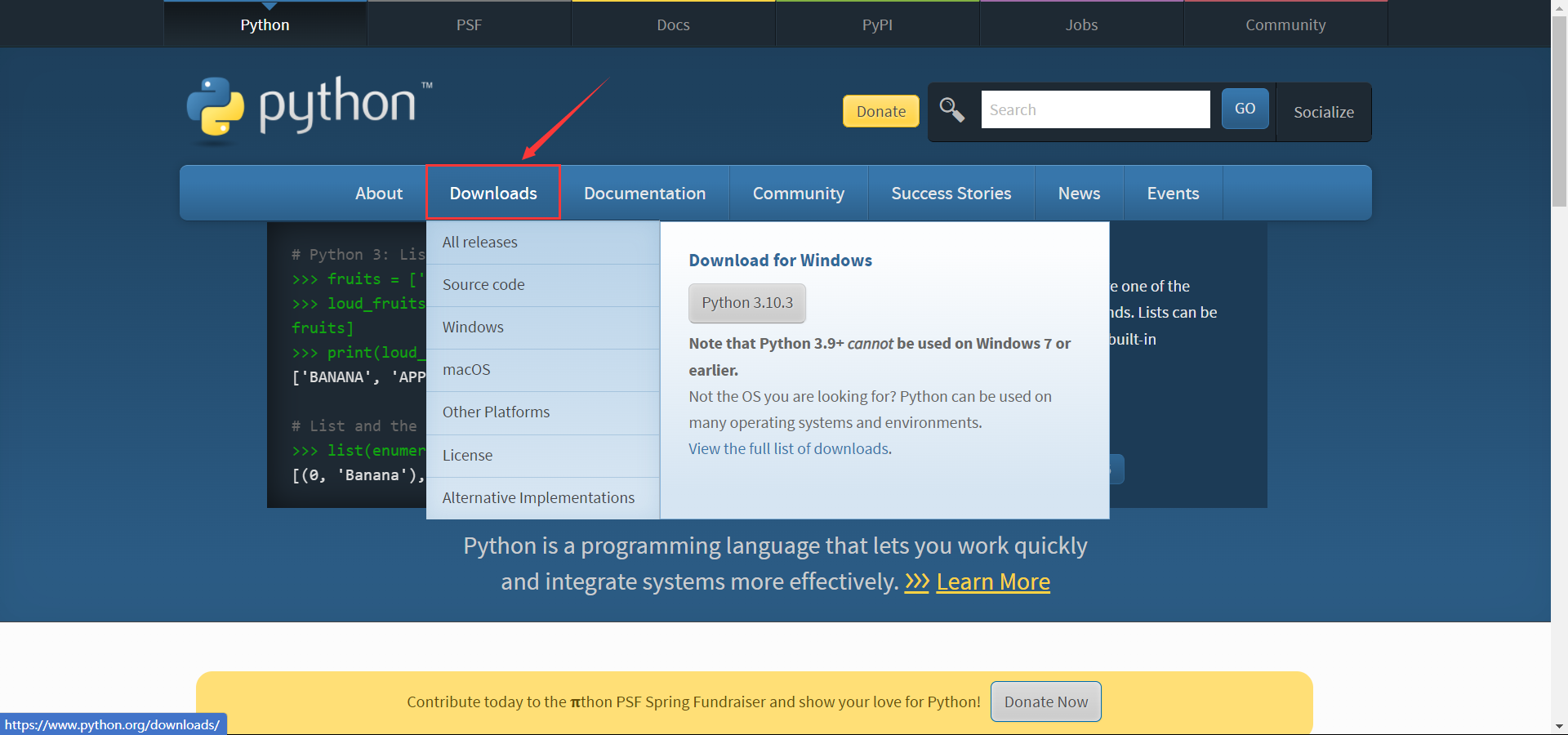Open the Events navigation menu
The width and height of the screenshot is (1568, 735).
1173,193
